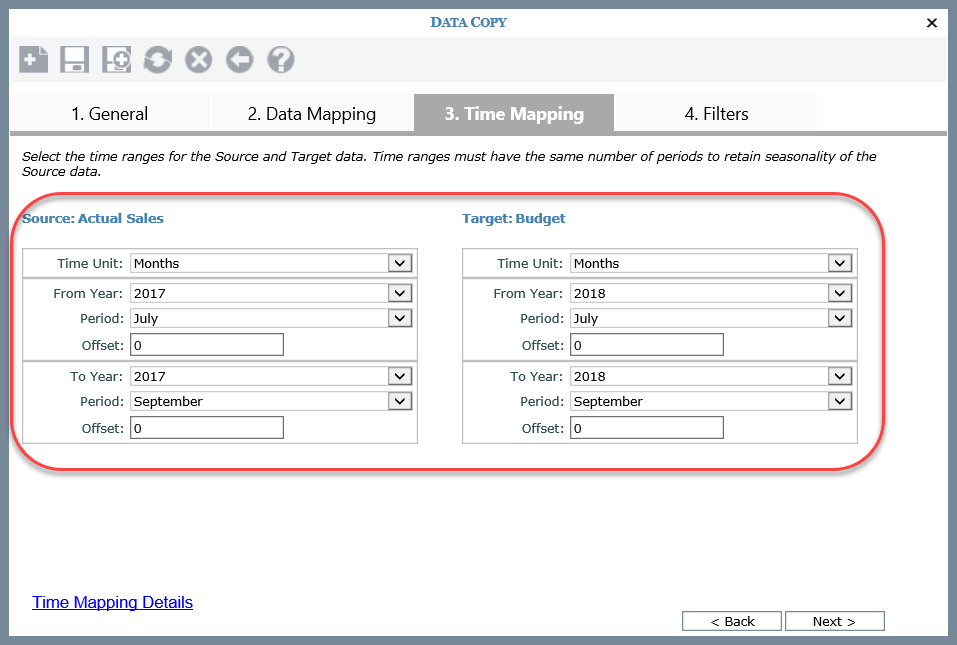Switch to the 1. General tab
The height and width of the screenshot is (645, 957).
click(110, 114)
